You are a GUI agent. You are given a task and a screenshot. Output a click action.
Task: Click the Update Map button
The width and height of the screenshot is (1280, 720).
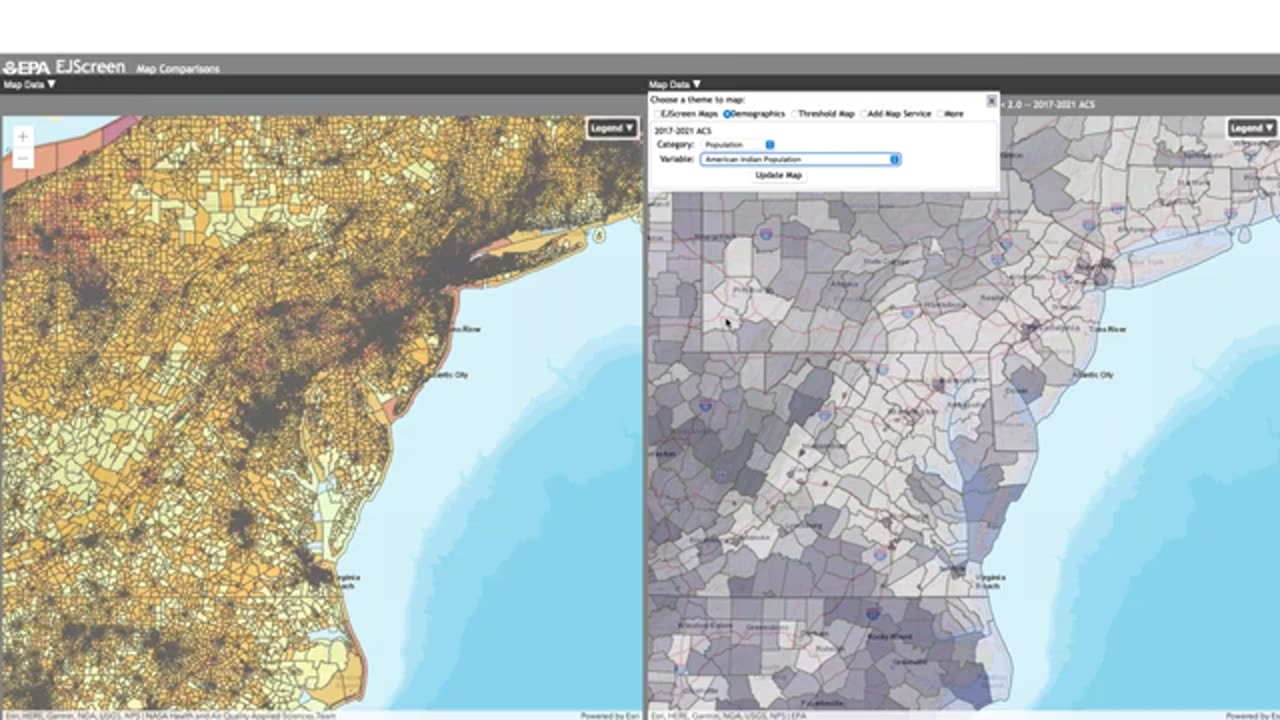(778, 175)
